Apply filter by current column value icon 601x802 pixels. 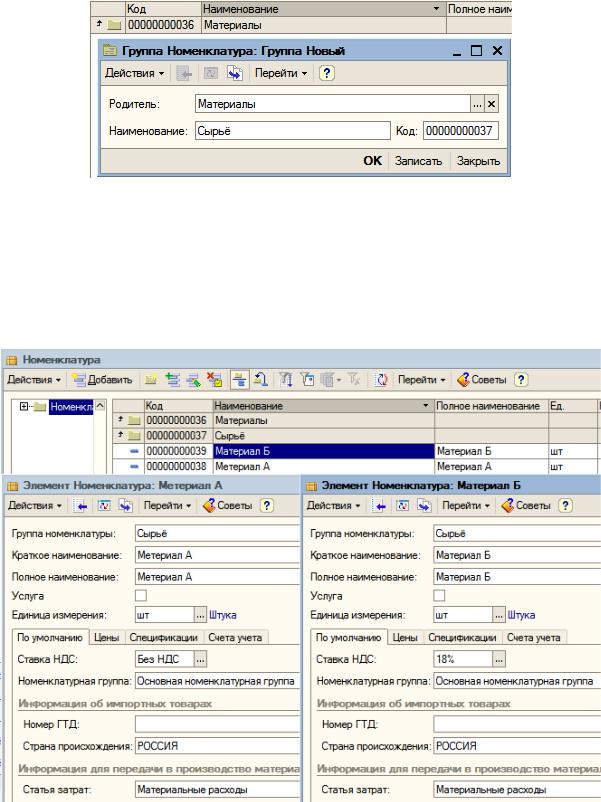[307, 380]
